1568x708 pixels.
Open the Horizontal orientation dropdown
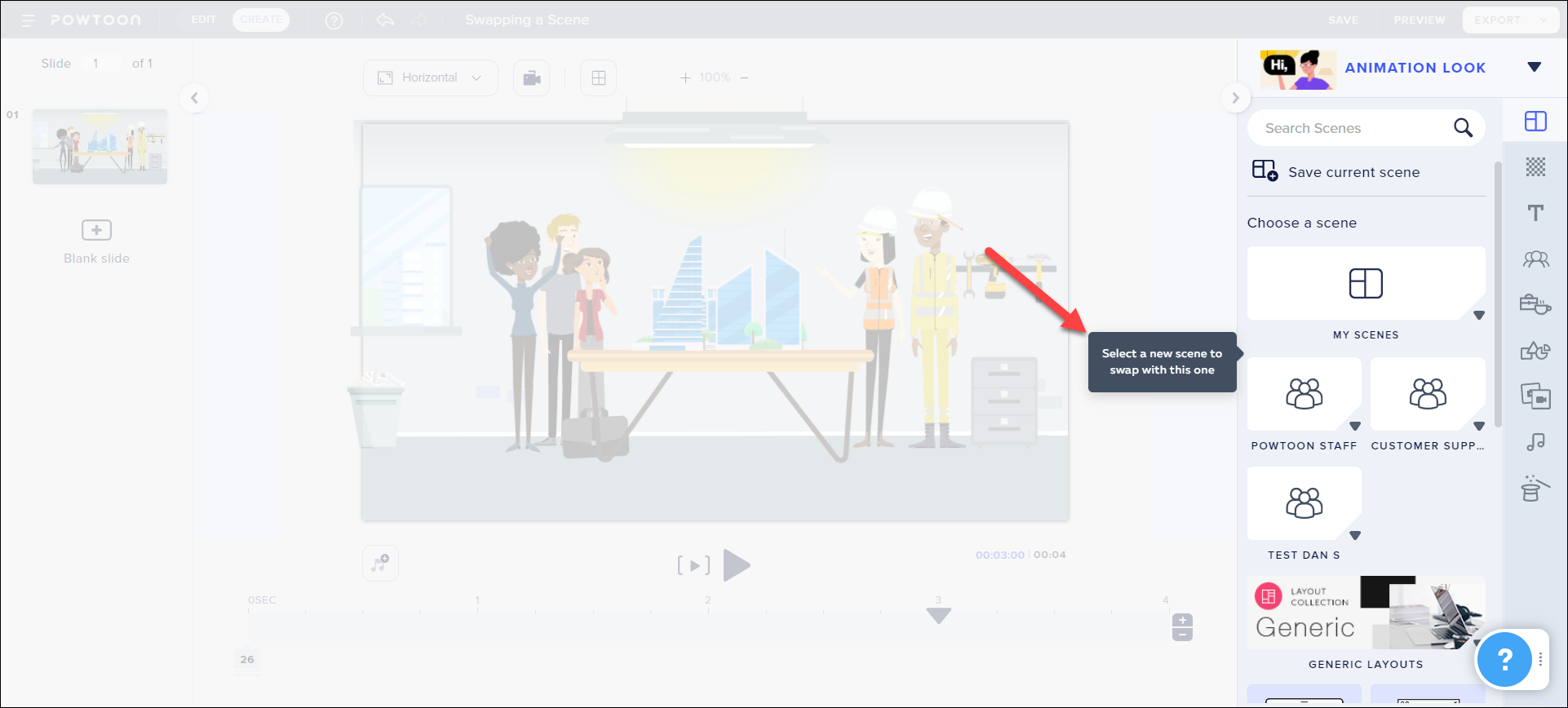430,78
